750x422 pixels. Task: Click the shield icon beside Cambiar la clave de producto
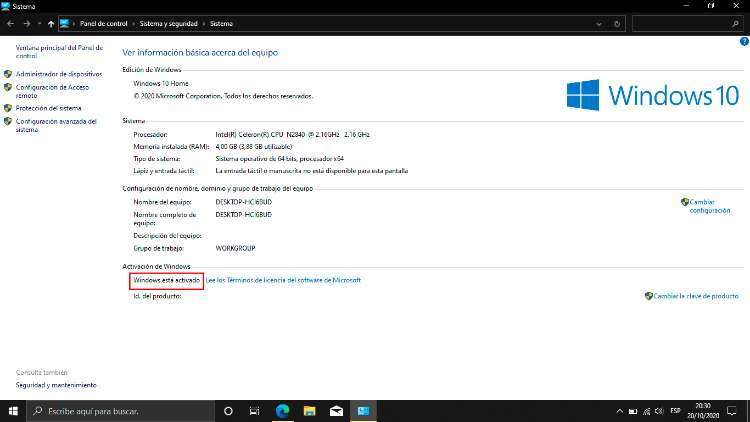[x=649, y=296]
